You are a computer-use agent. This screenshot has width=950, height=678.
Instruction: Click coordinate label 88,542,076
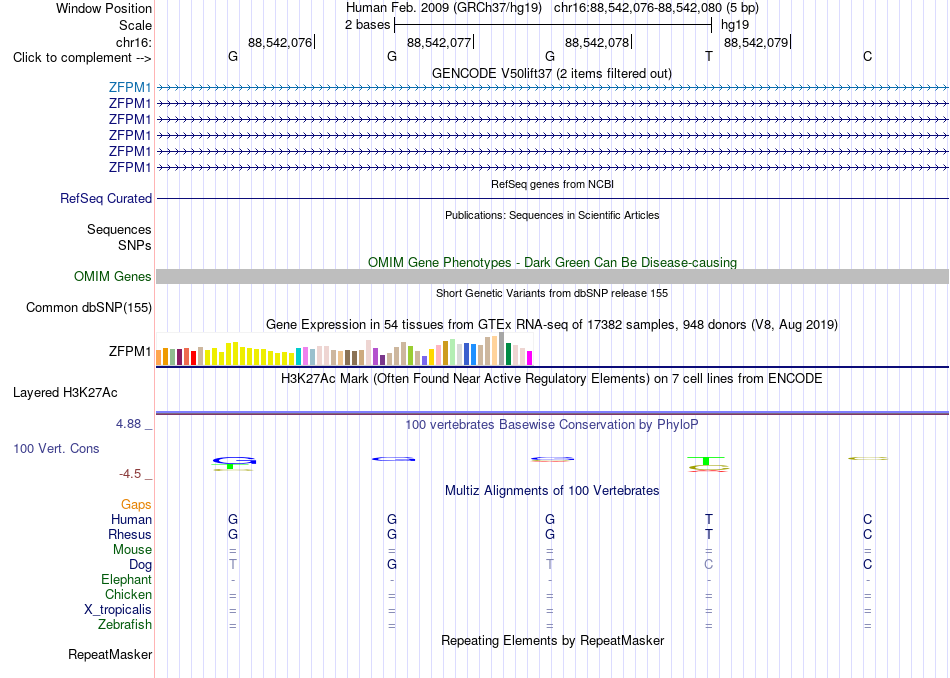pyautogui.click(x=280, y=42)
